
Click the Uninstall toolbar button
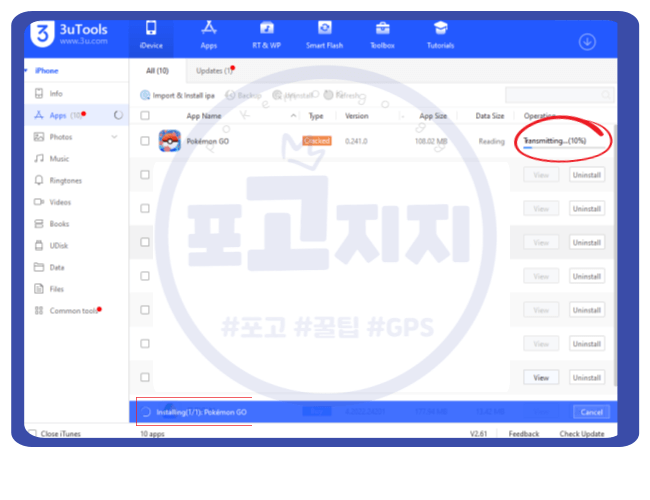pos(293,95)
